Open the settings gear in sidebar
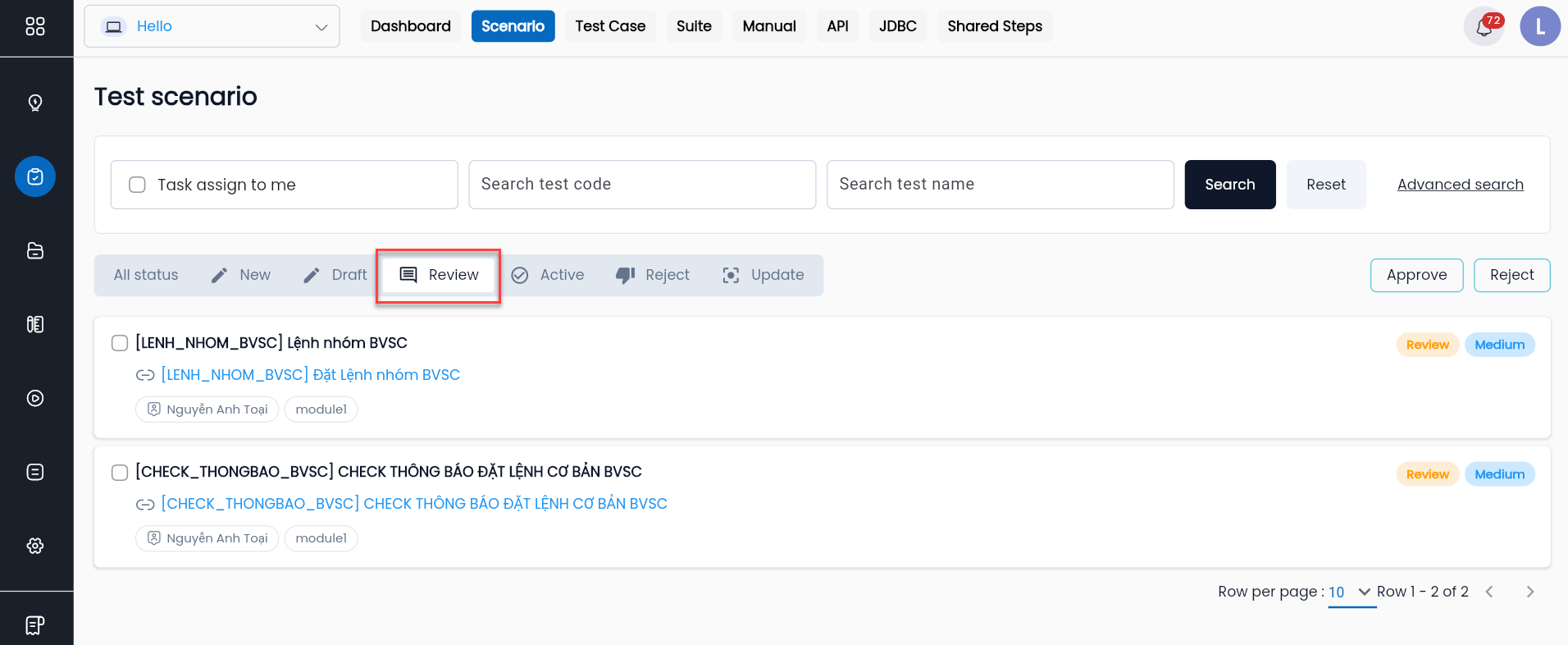 tap(35, 546)
